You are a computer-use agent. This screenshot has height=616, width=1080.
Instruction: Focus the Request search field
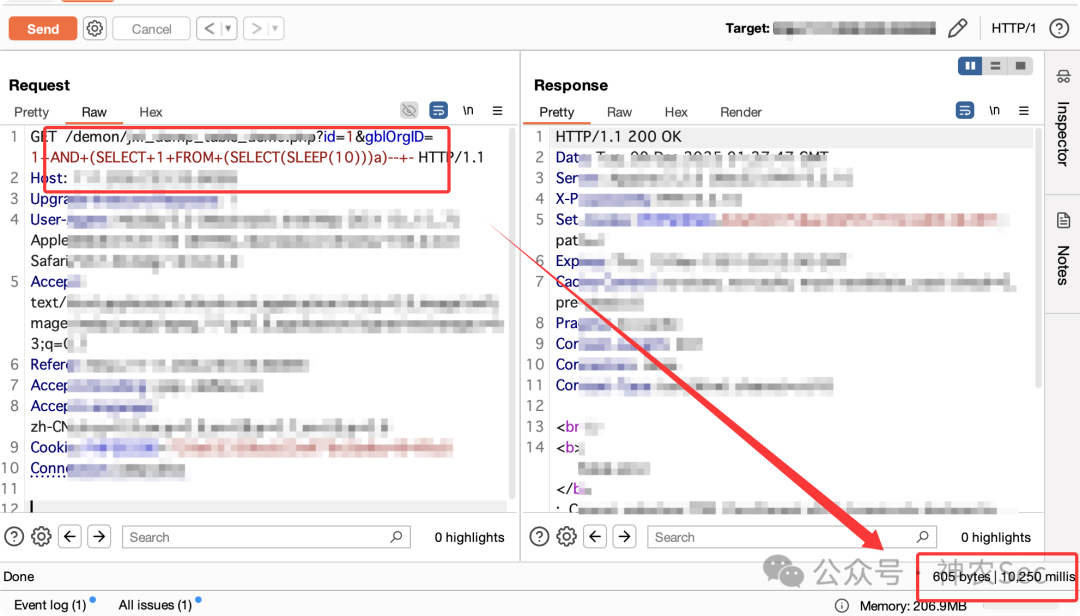(x=266, y=537)
